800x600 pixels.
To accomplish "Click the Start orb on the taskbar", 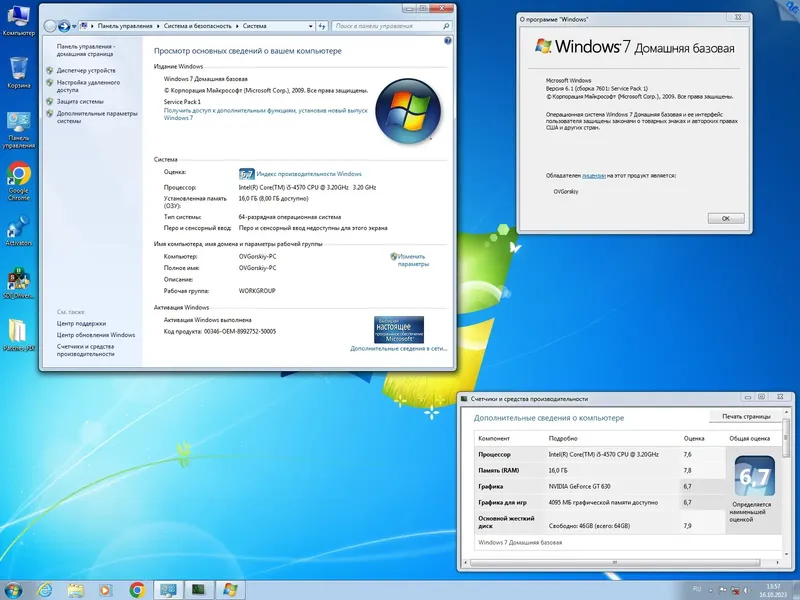I will coord(12,589).
